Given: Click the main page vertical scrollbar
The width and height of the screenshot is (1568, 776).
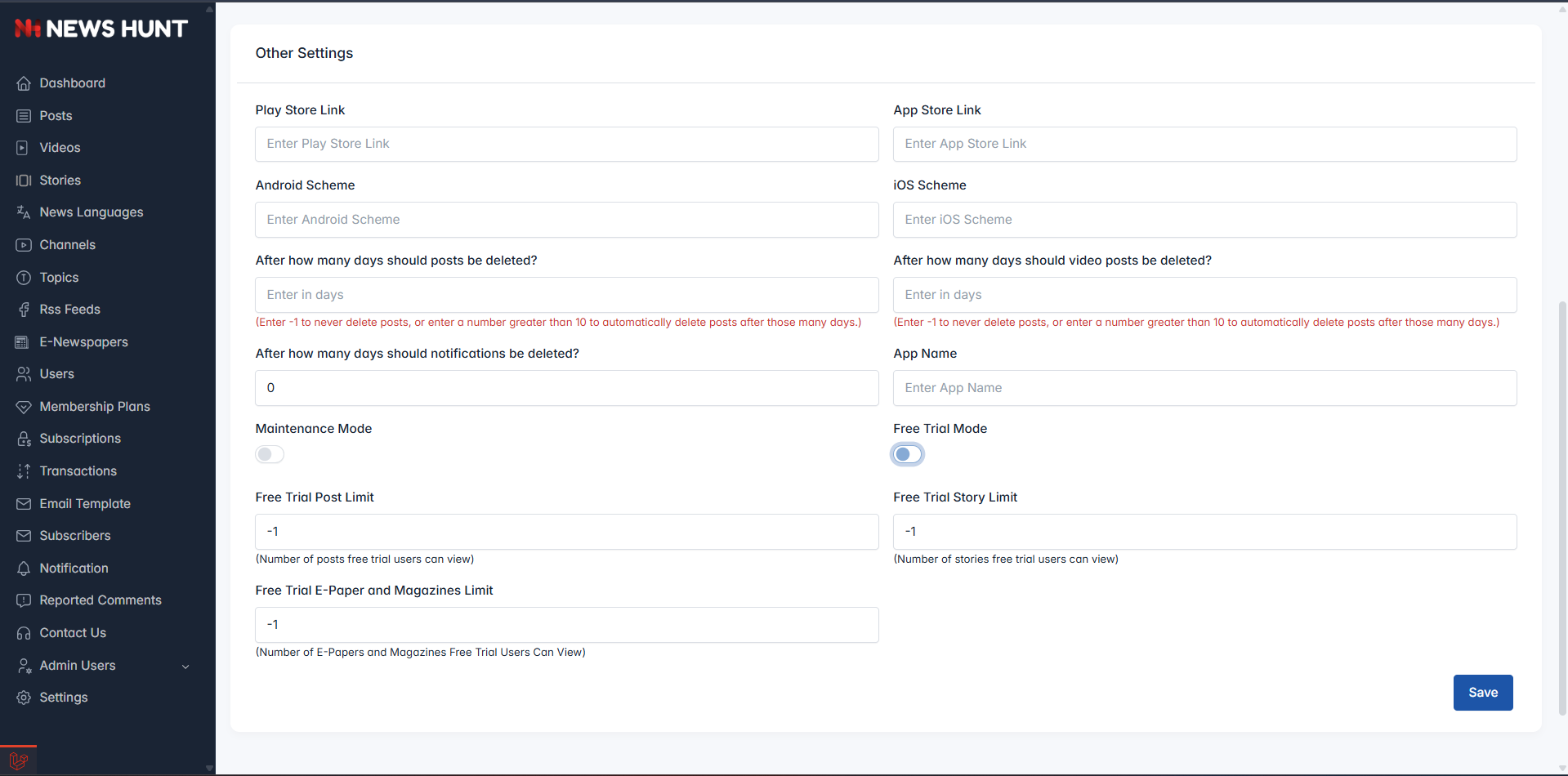Looking at the screenshot, I should (1562, 506).
